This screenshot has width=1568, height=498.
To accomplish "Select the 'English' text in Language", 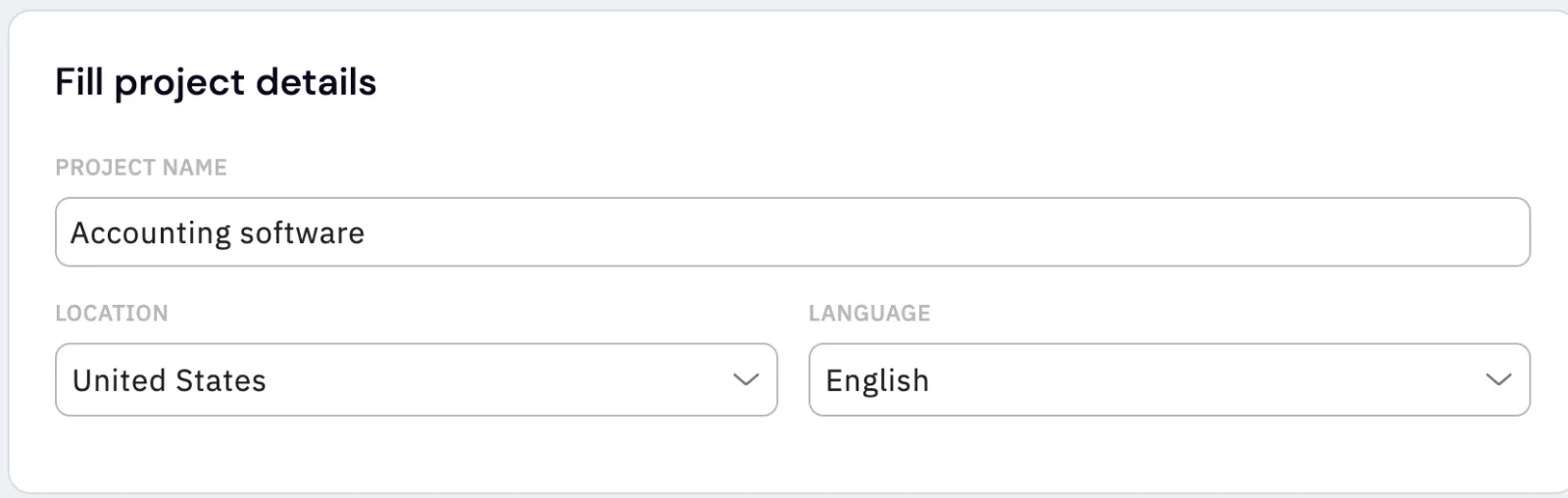I will click(x=877, y=380).
